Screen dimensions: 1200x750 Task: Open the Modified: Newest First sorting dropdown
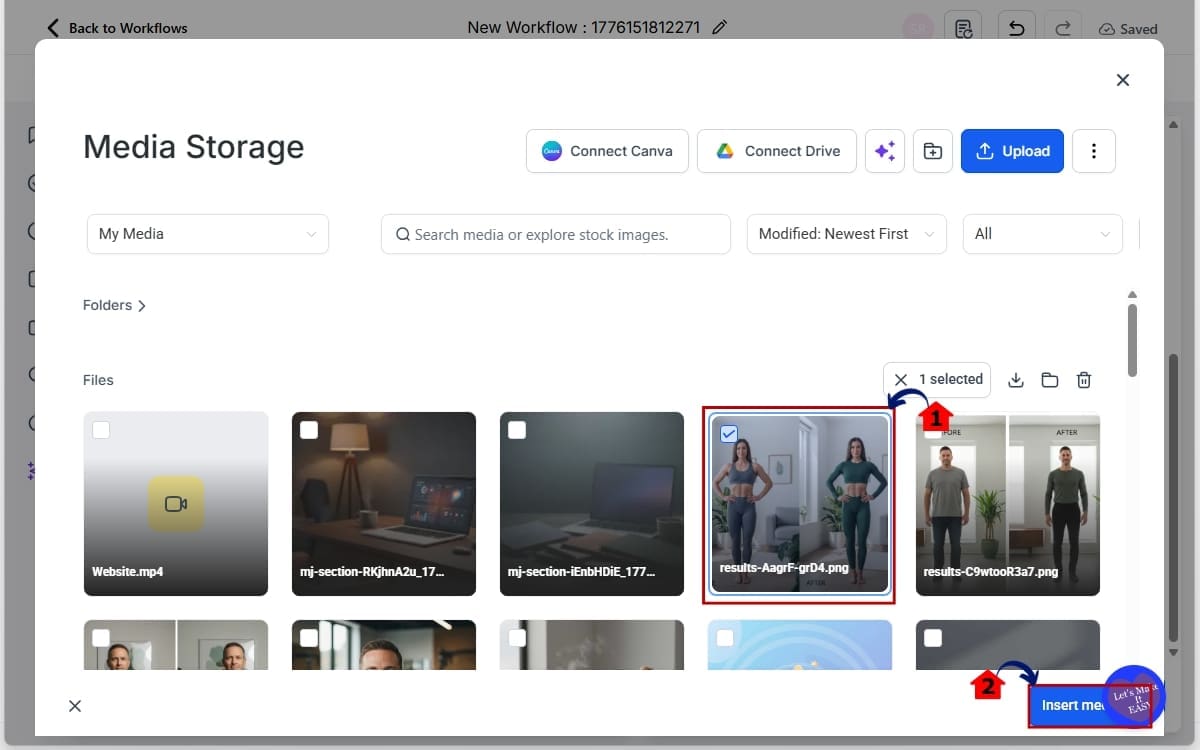pos(846,233)
